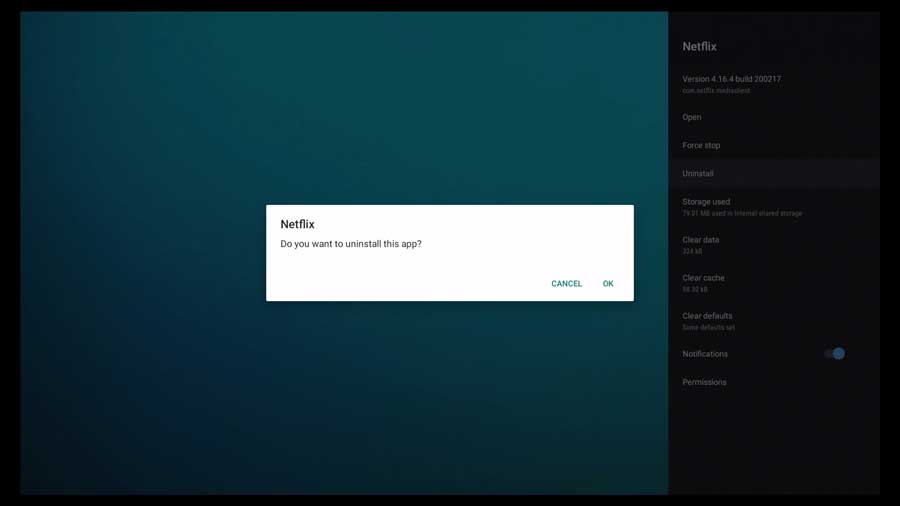
Task: Confirm uninstall with the OK button
Action: click(608, 283)
